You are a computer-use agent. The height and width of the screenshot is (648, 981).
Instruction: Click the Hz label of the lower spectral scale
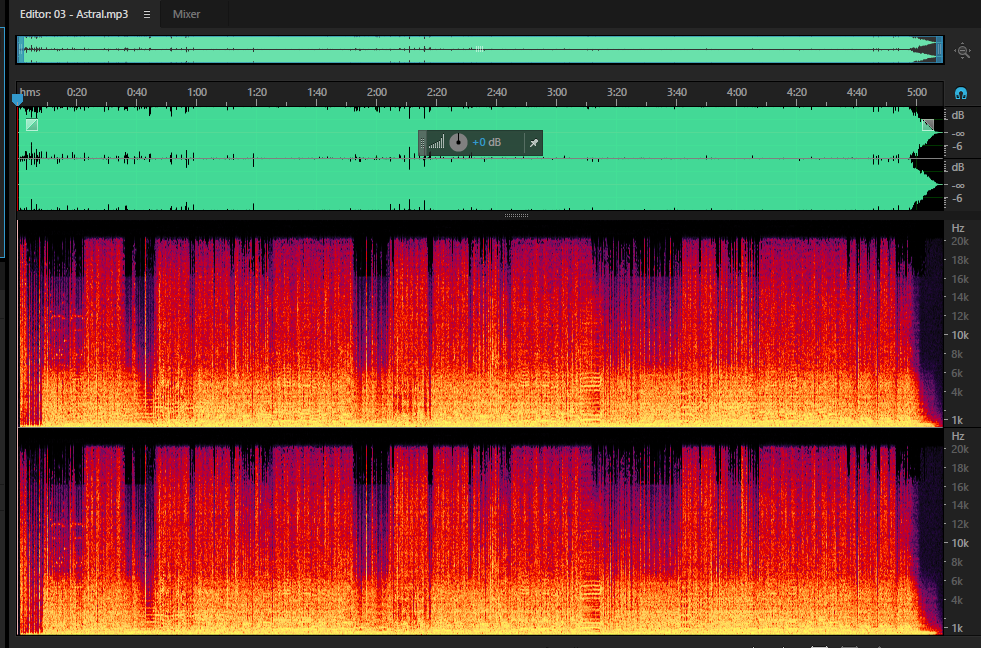[x=958, y=436]
